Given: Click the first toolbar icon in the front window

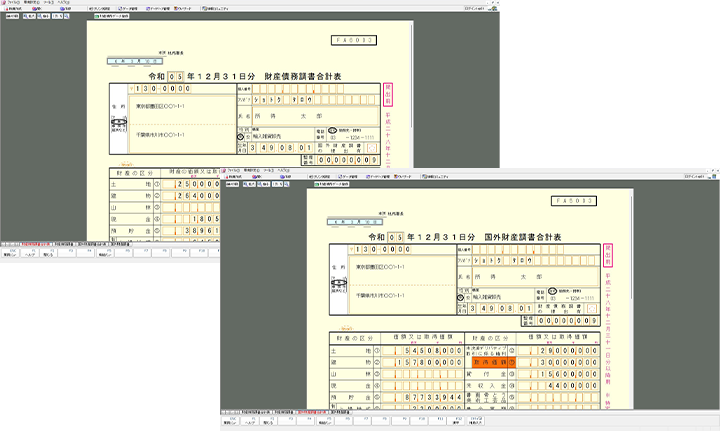Looking at the screenshot, I should [234, 178].
